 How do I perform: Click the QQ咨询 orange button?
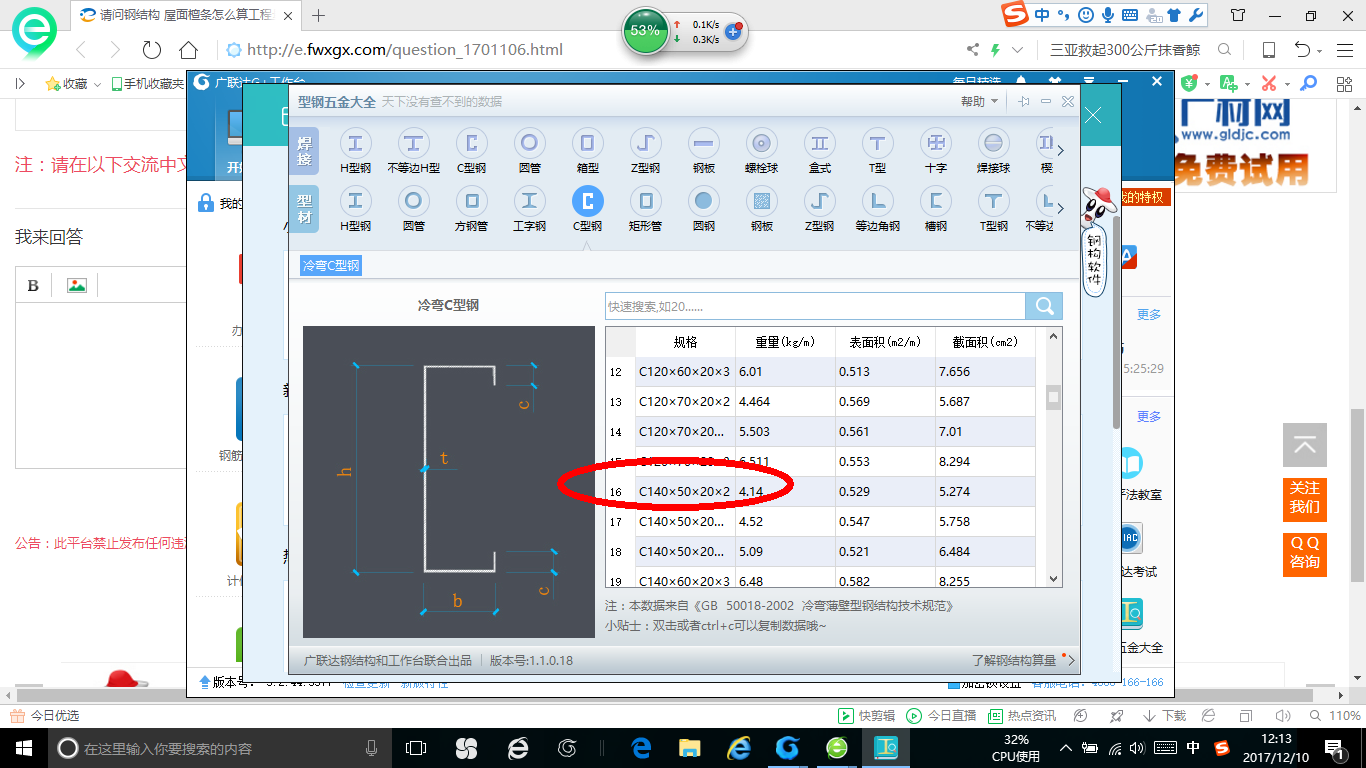[x=1304, y=552]
